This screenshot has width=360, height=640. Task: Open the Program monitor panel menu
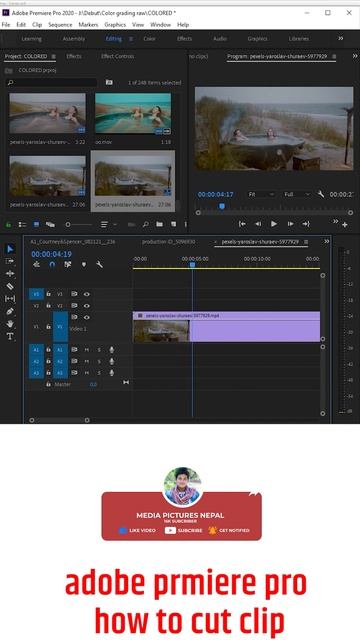[334, 56]
